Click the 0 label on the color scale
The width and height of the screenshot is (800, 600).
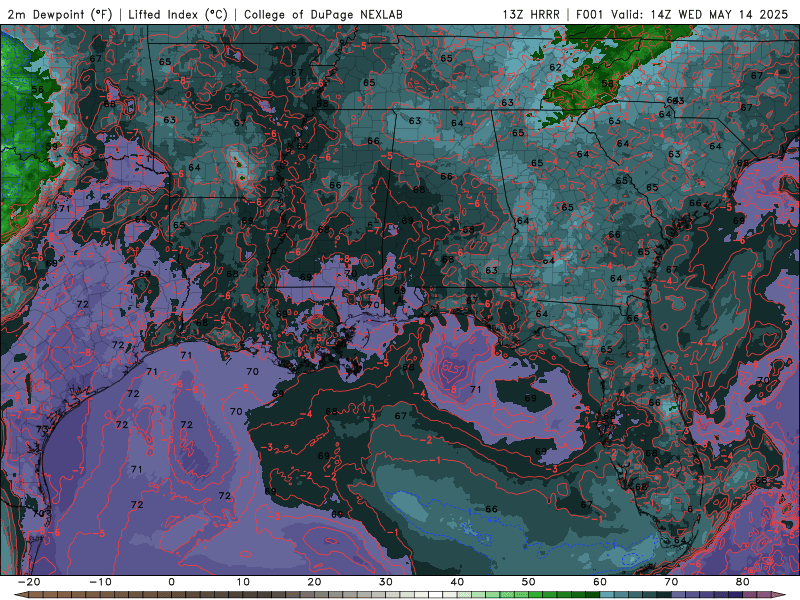click(171, 582)
